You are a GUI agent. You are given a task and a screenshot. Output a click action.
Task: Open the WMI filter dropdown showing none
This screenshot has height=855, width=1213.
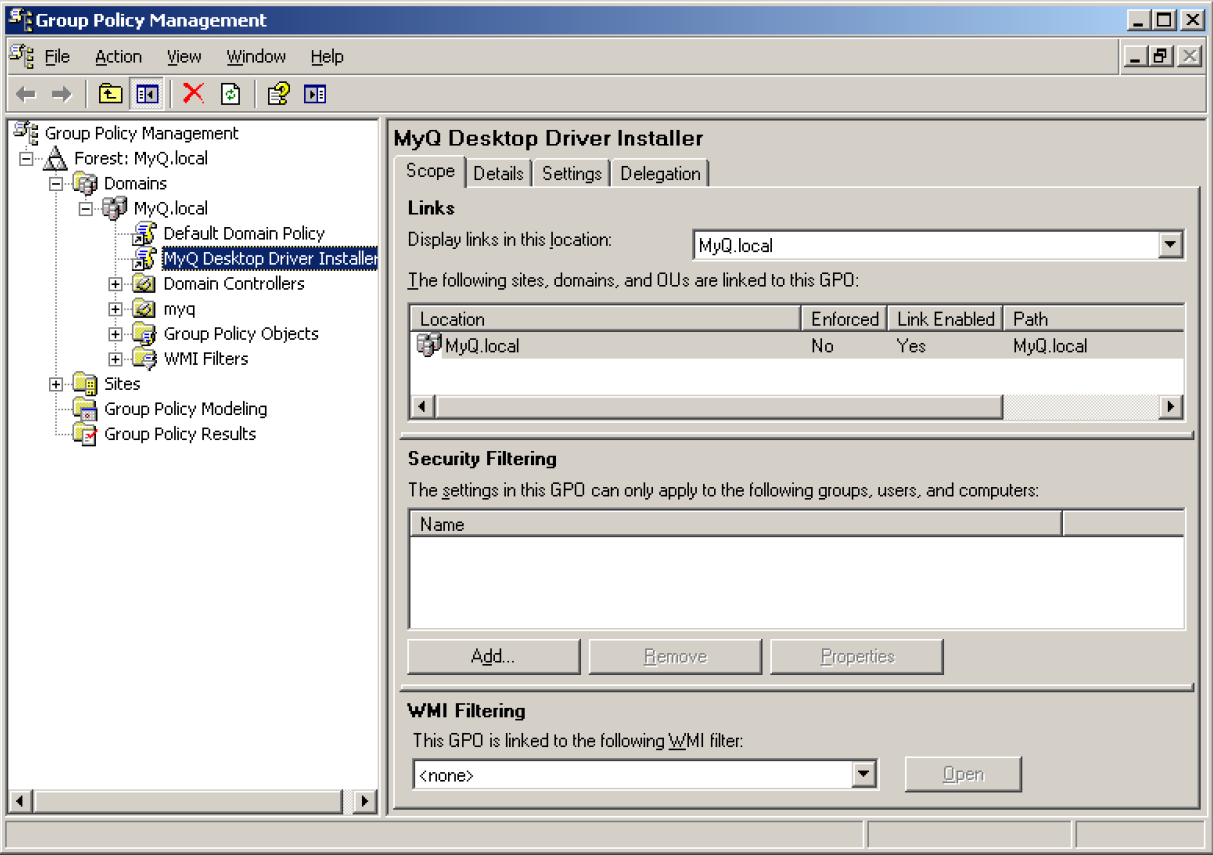(864, 773)
